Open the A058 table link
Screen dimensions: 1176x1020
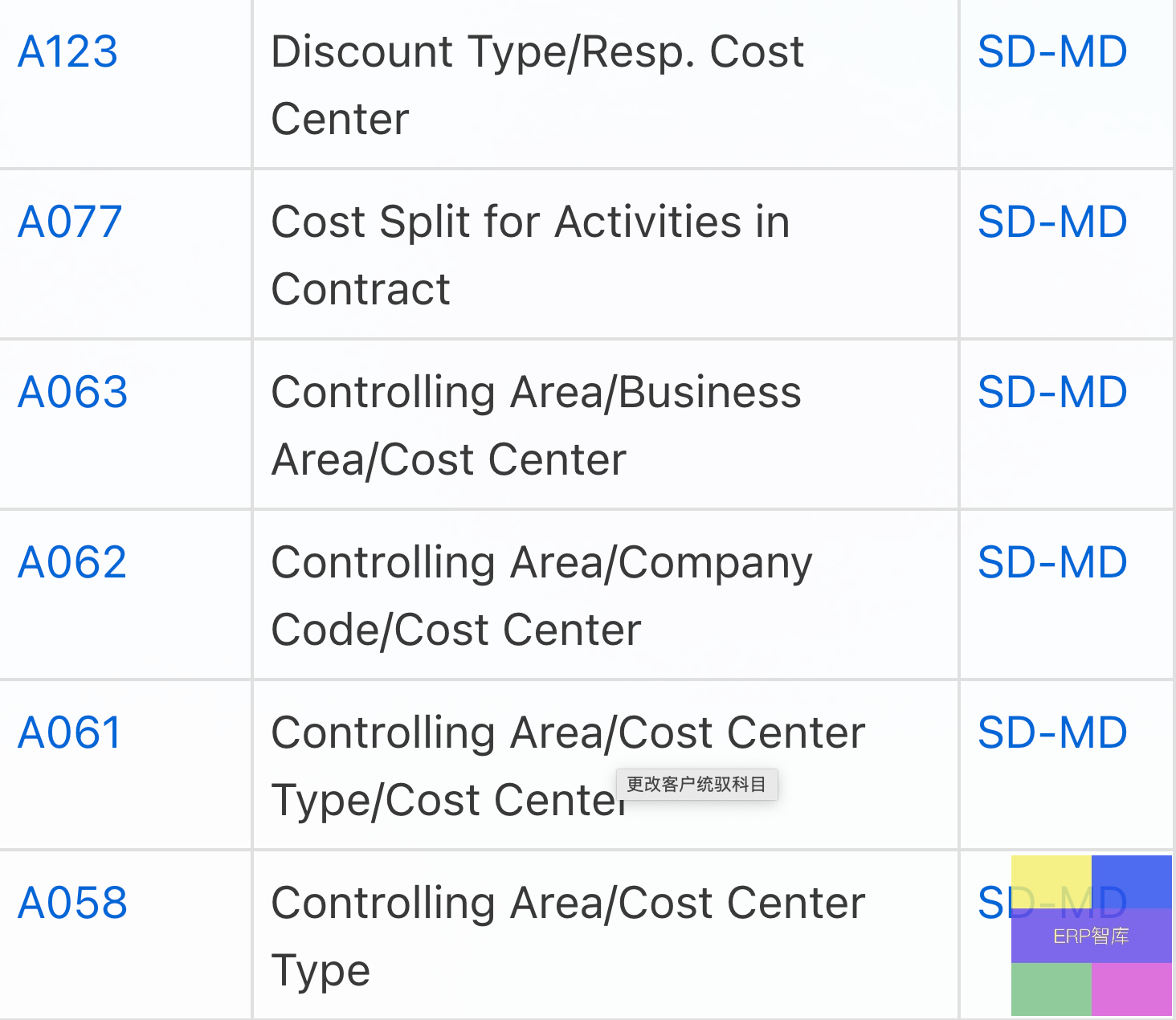pos(72,904)
